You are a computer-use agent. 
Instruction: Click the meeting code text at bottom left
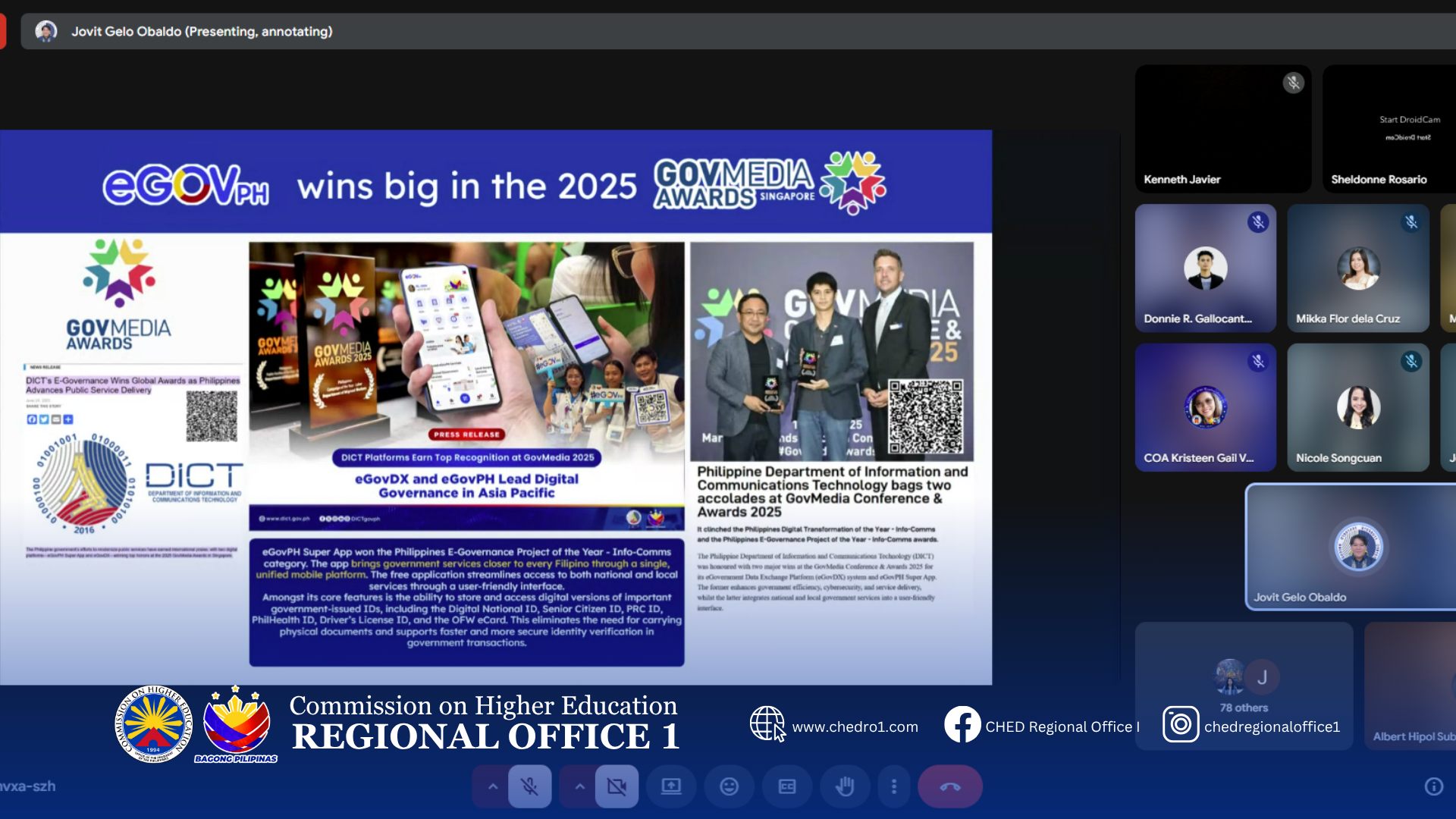point(28,786)
